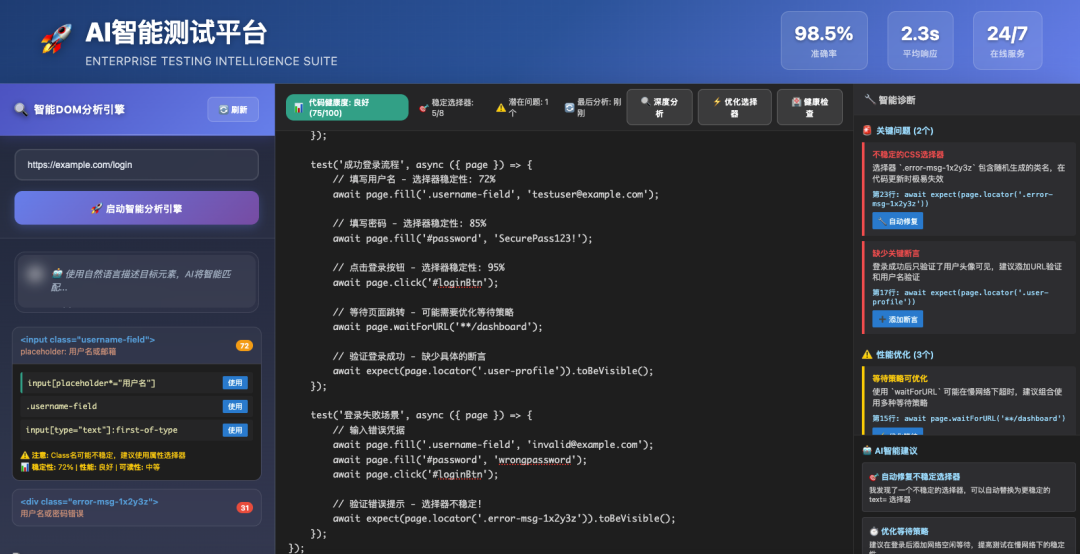The height and width of the screenshot is (554, 1080).
Task: Click the 代码健康度: 良好 (75/100) badge
Action: (x=347, y=107)
